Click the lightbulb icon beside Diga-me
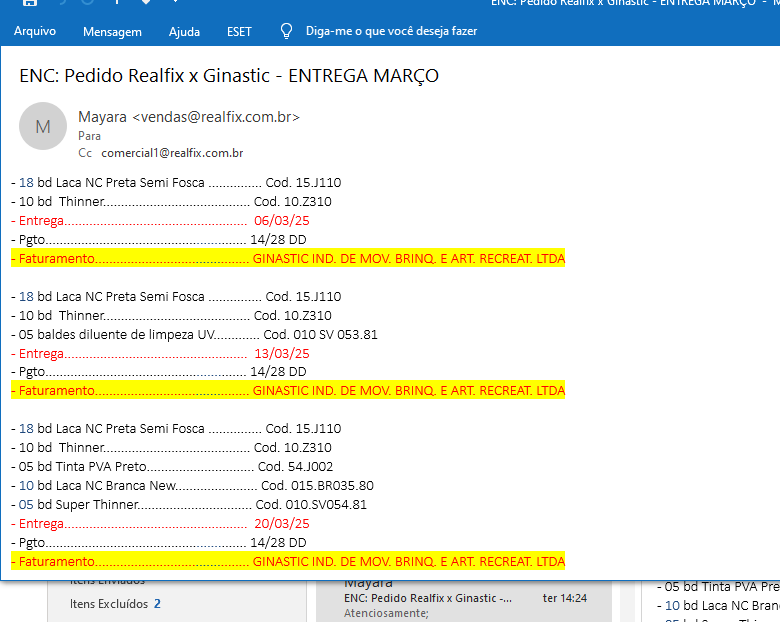This screenshot has height=622, width=780. click(x=286, y=31)
